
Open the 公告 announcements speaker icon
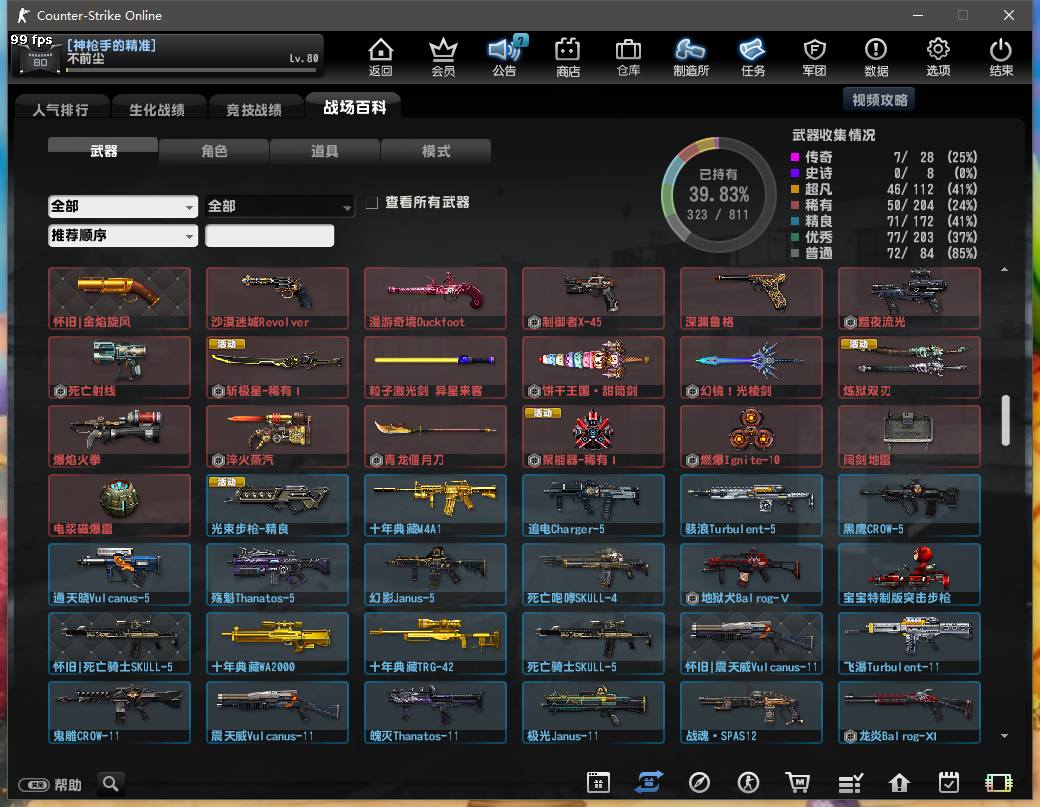505,56
